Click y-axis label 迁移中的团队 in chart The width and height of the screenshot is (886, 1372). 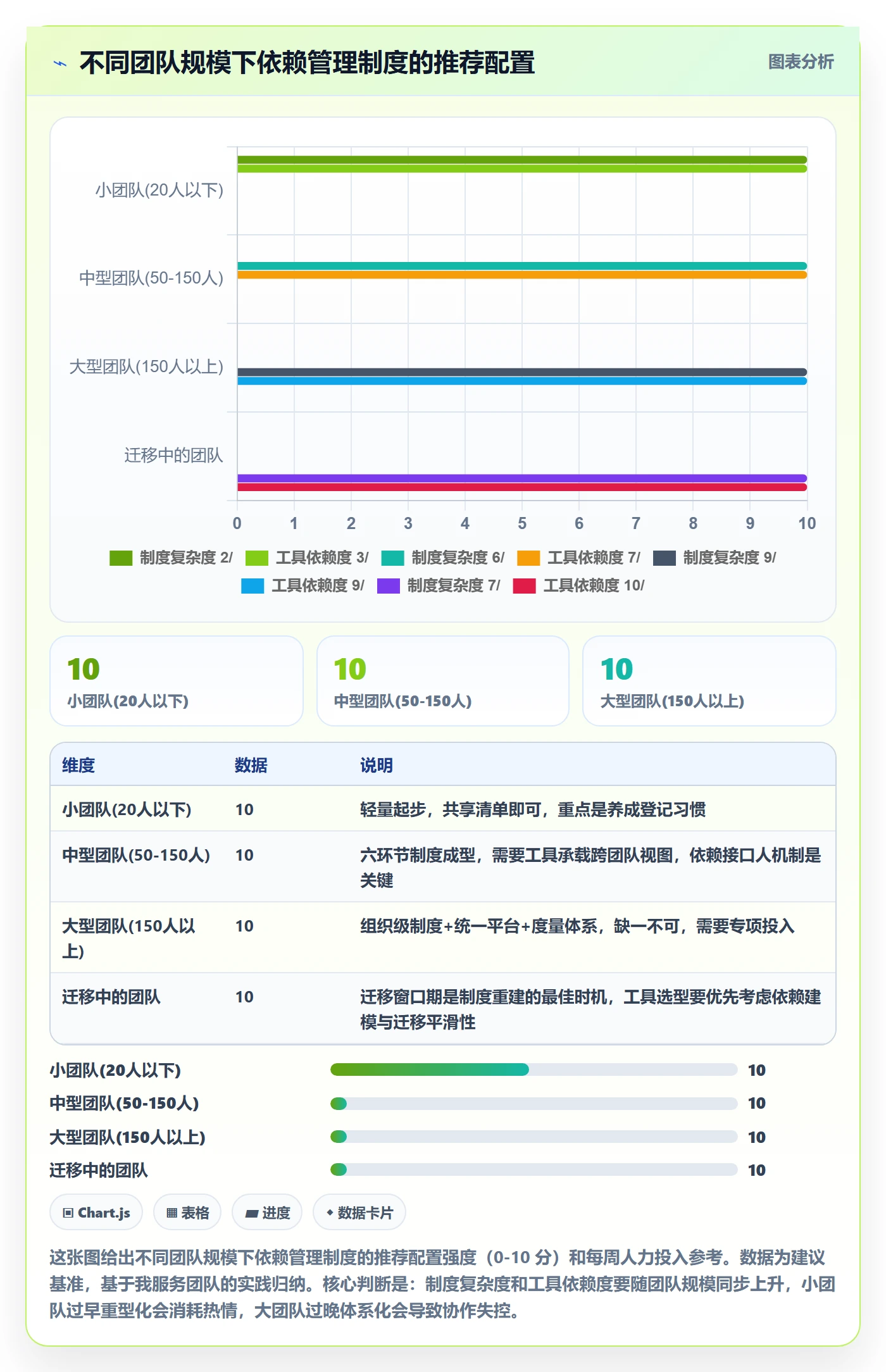tap(173, 455)
